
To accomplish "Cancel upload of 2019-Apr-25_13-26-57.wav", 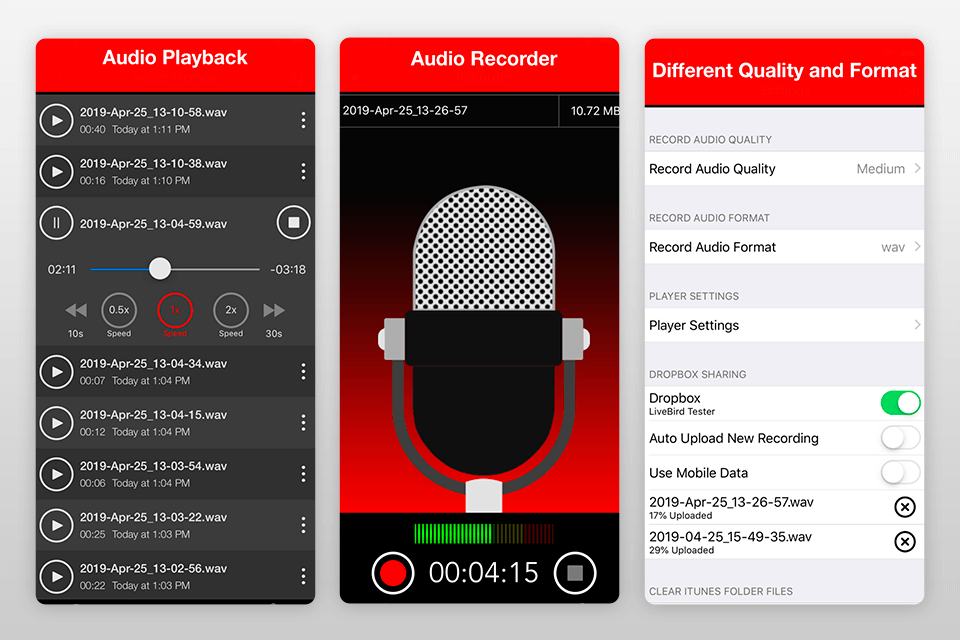I will 904,507.
